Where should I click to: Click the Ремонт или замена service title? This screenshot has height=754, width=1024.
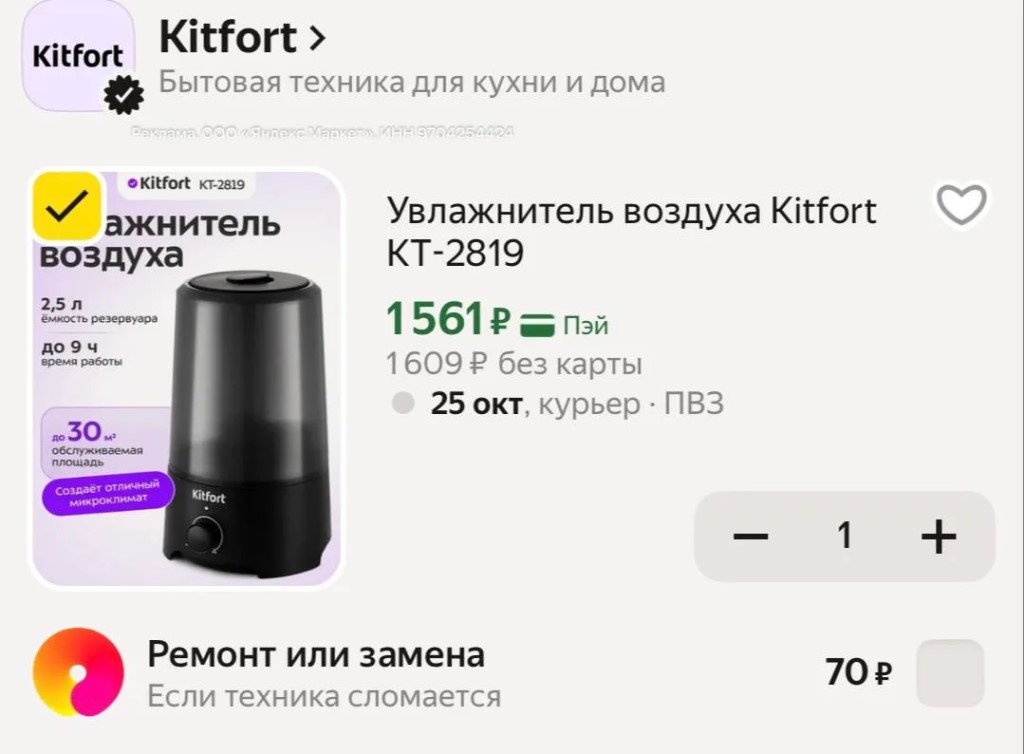pyautogui.click(x=316, y=654)
